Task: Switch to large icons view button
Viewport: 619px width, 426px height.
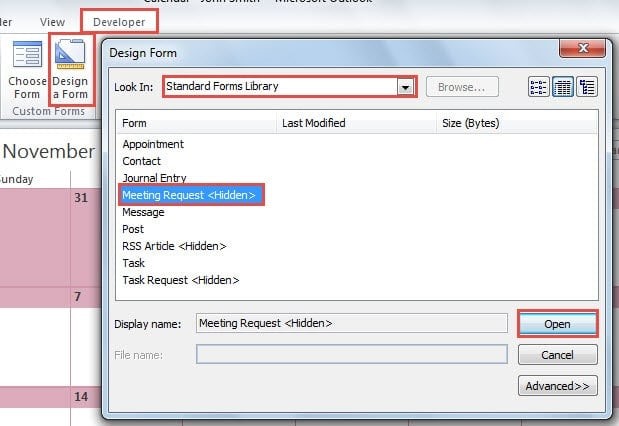Action: [539, 87]
